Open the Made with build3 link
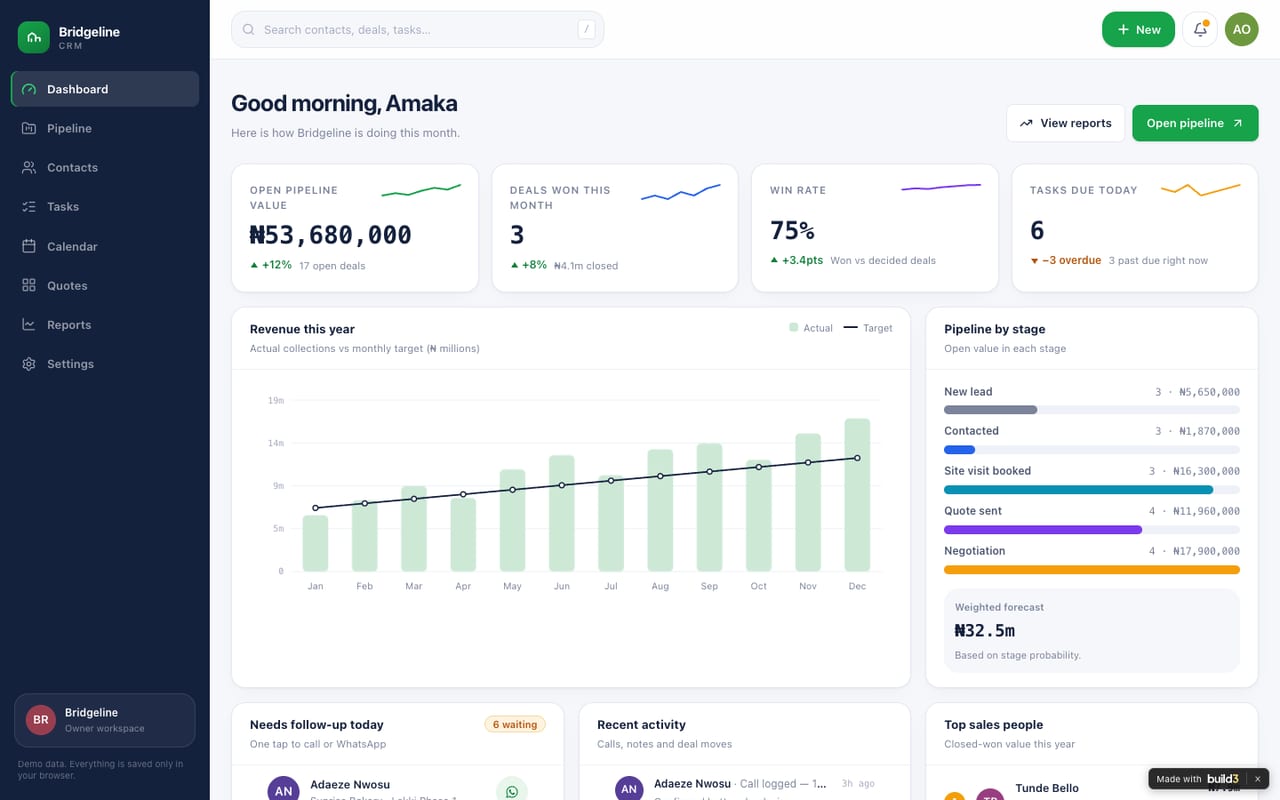Screen dimensions: 1280x800 point(1197,779)
